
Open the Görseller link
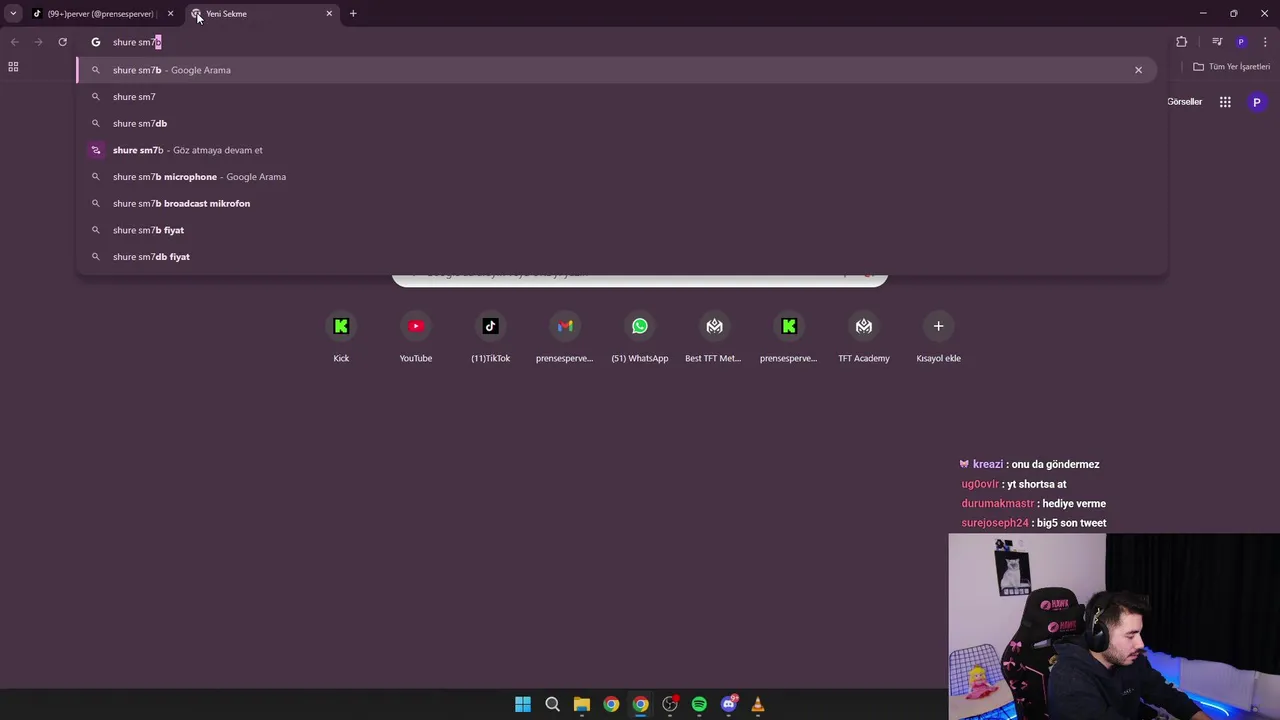[1184, 102]
